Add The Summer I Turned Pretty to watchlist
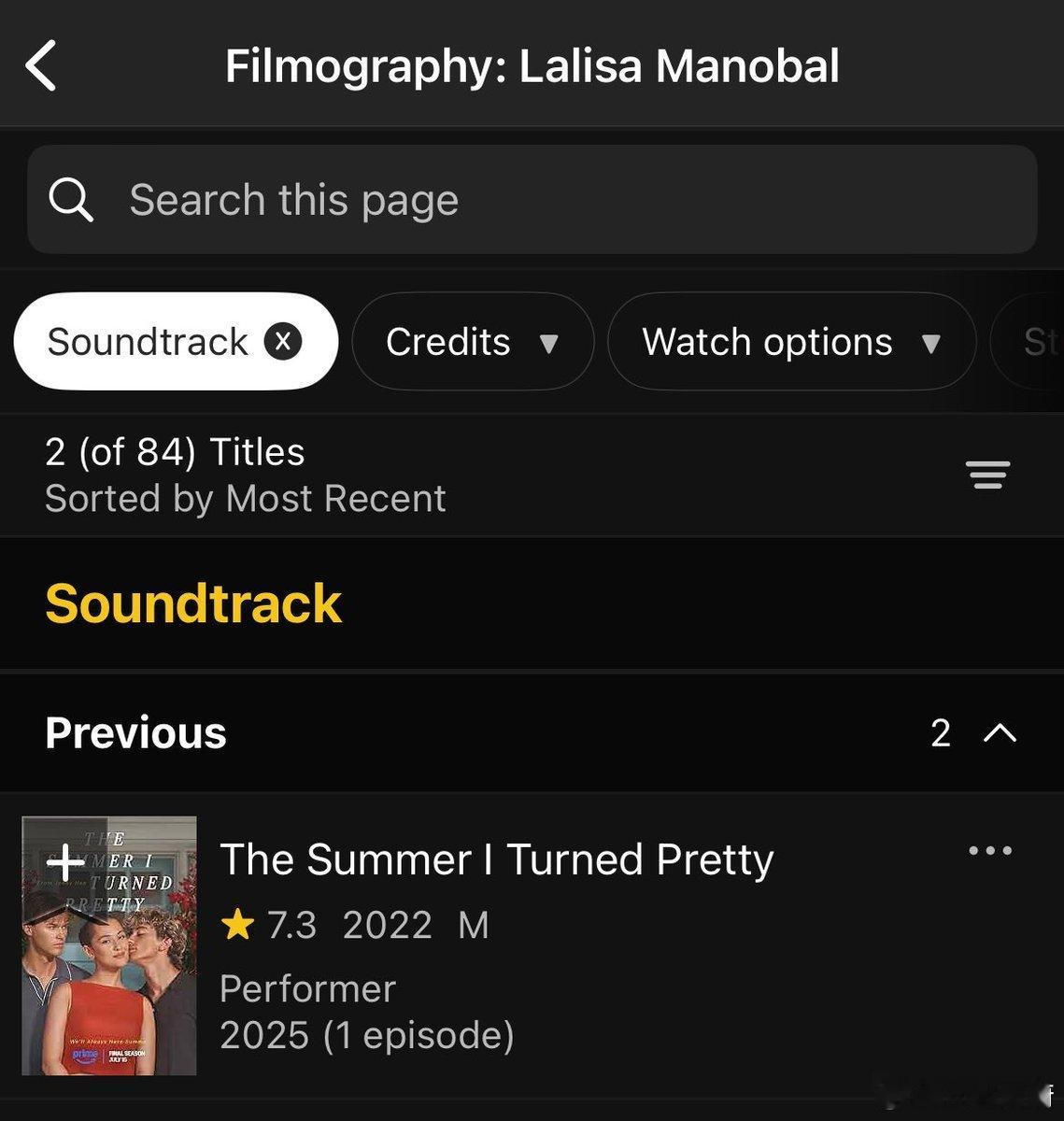 65,860
